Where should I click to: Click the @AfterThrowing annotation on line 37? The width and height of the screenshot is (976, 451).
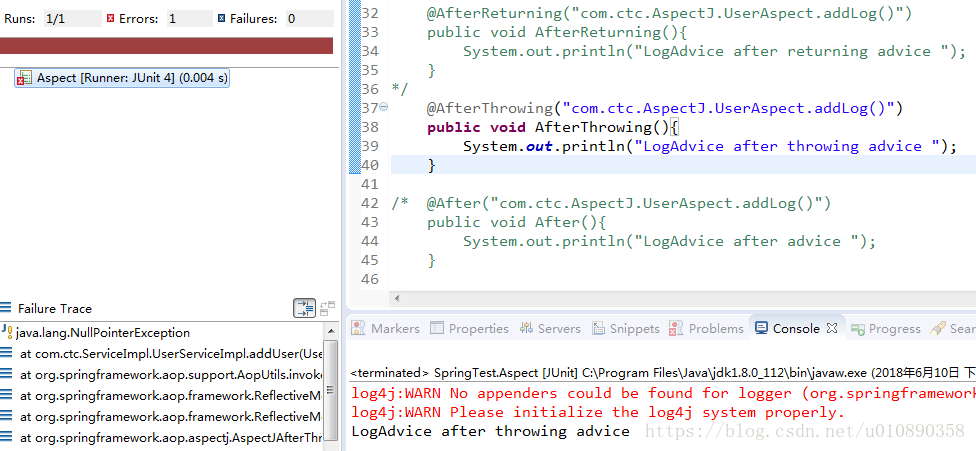click(665, 108)
